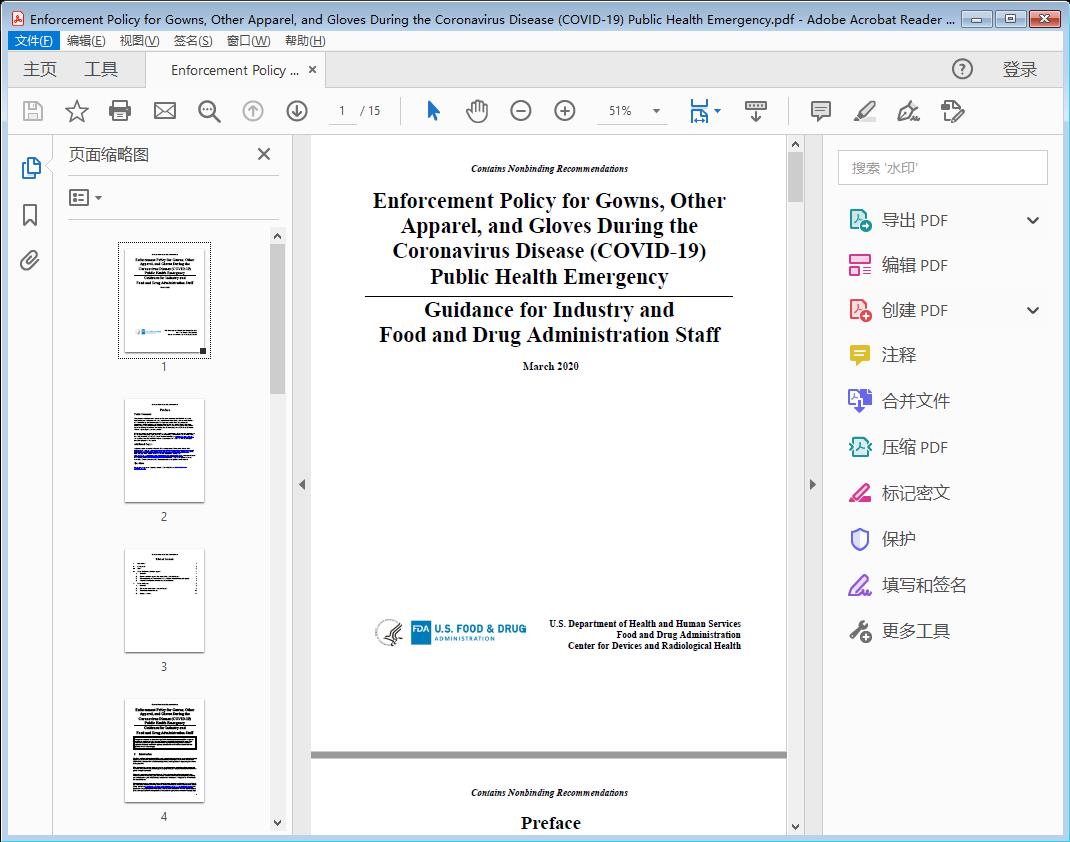Select the arrow selection tool
The height and width of the screenshot is (842, 1070).
(433, 111)
